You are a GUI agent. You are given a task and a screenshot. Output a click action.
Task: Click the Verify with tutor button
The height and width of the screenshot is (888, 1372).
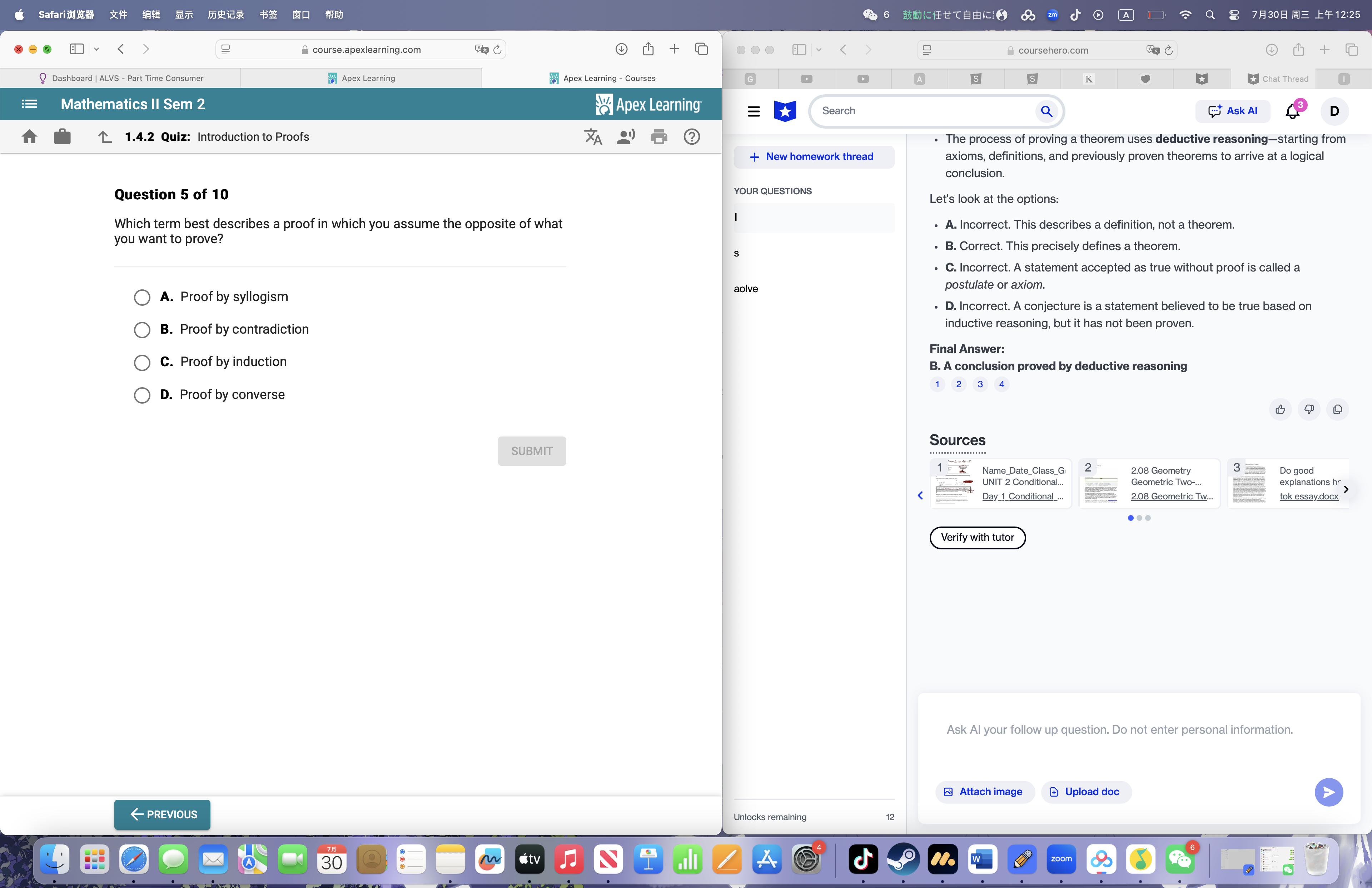click(x=977, y=538)
